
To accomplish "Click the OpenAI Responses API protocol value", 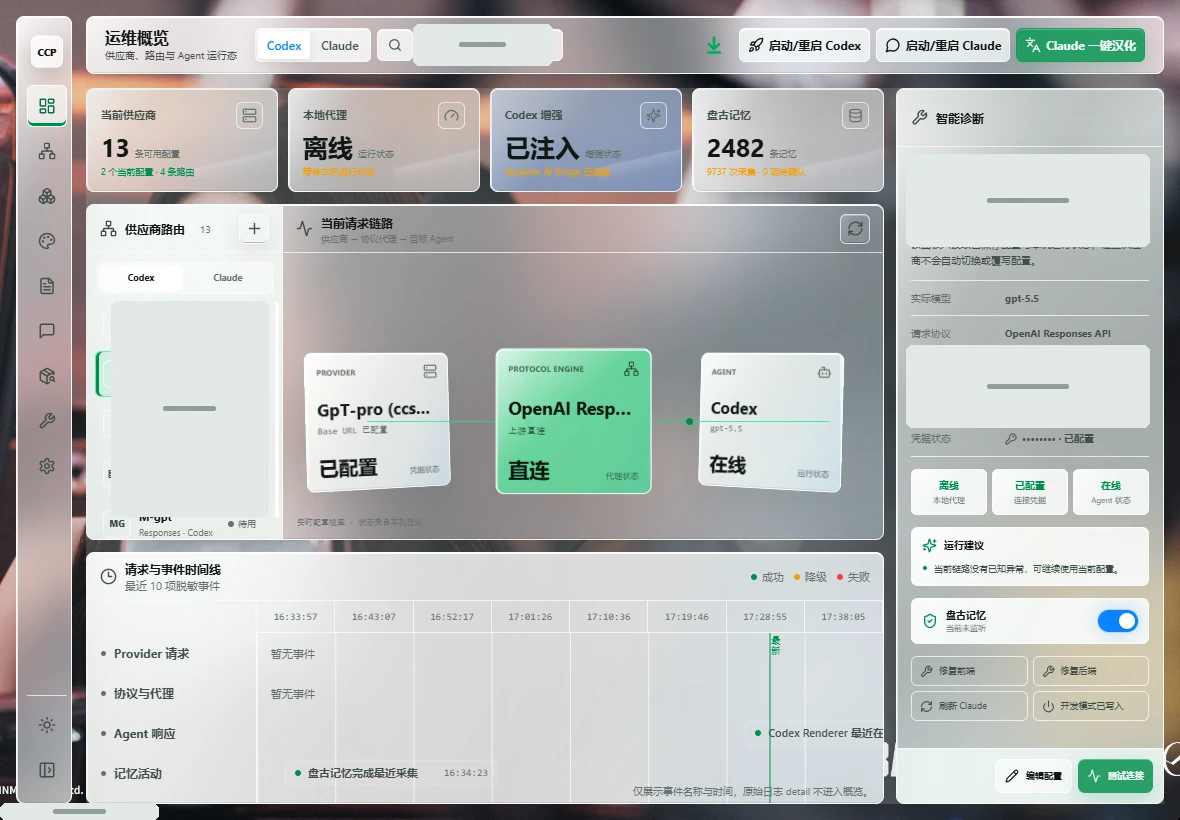I will tap(1057, 333).
